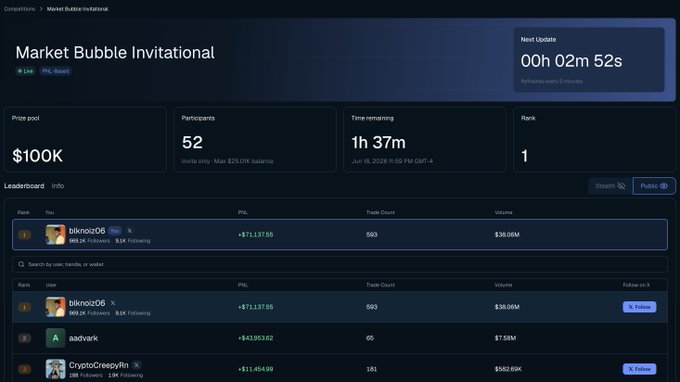Screen dimensions: 680x382
Task: Open blknoiz06 avatar in the leaderboard list
Action: 56,307
